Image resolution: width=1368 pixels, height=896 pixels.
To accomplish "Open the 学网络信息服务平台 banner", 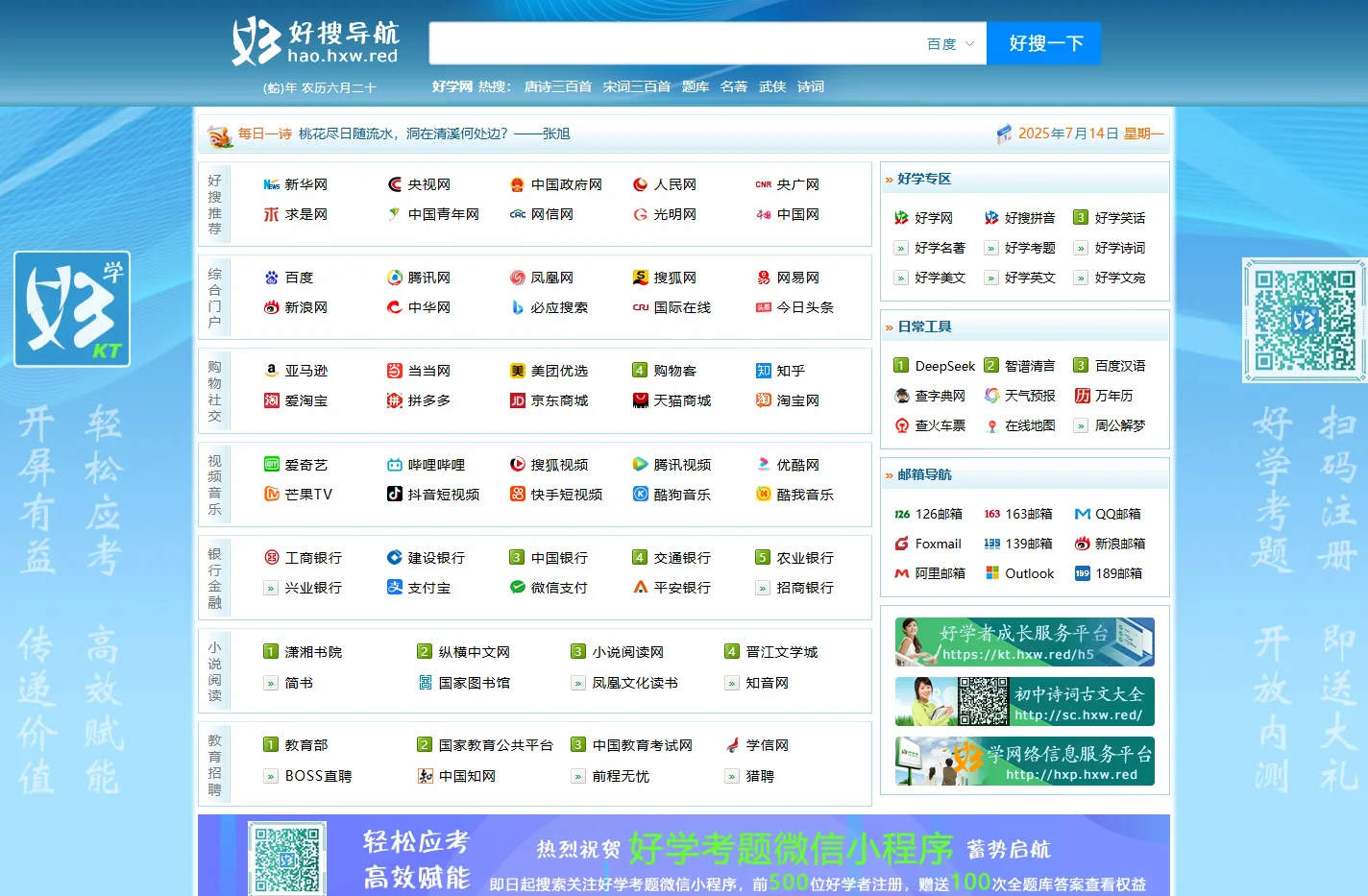I will coord(1025,761).
